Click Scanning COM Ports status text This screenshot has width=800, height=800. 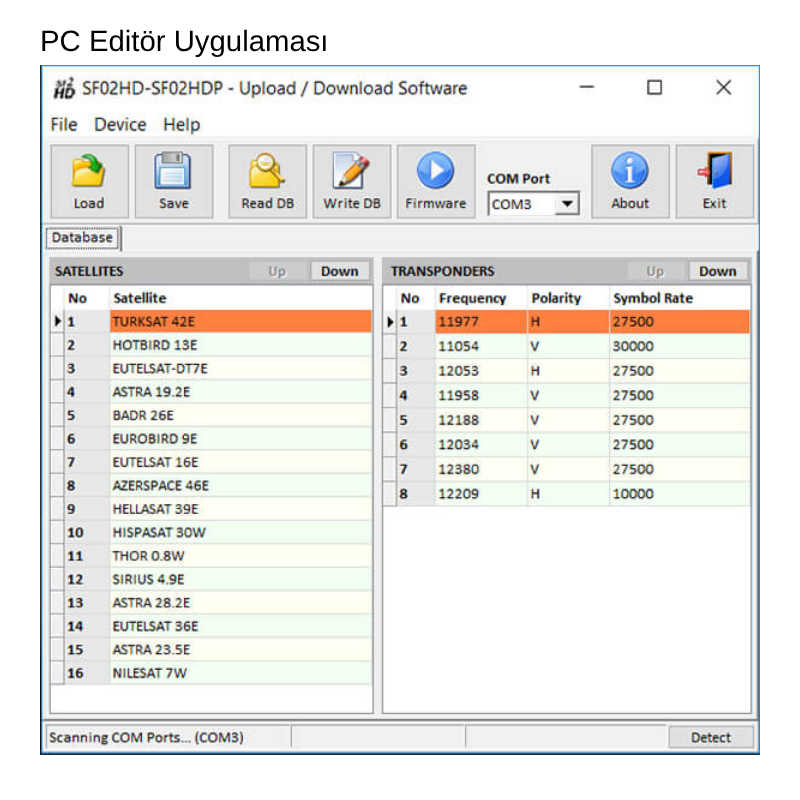146,738
